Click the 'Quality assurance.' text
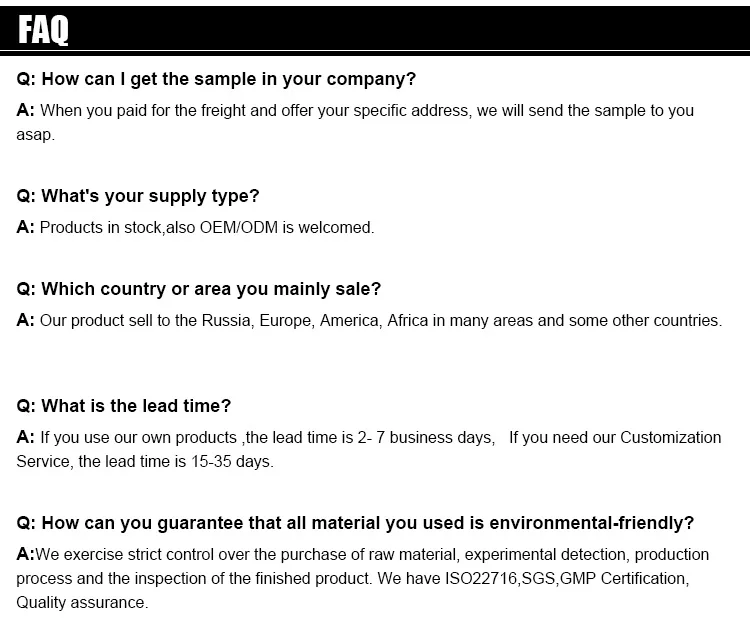This screenshot has width=750, height=631. [82, 603]
